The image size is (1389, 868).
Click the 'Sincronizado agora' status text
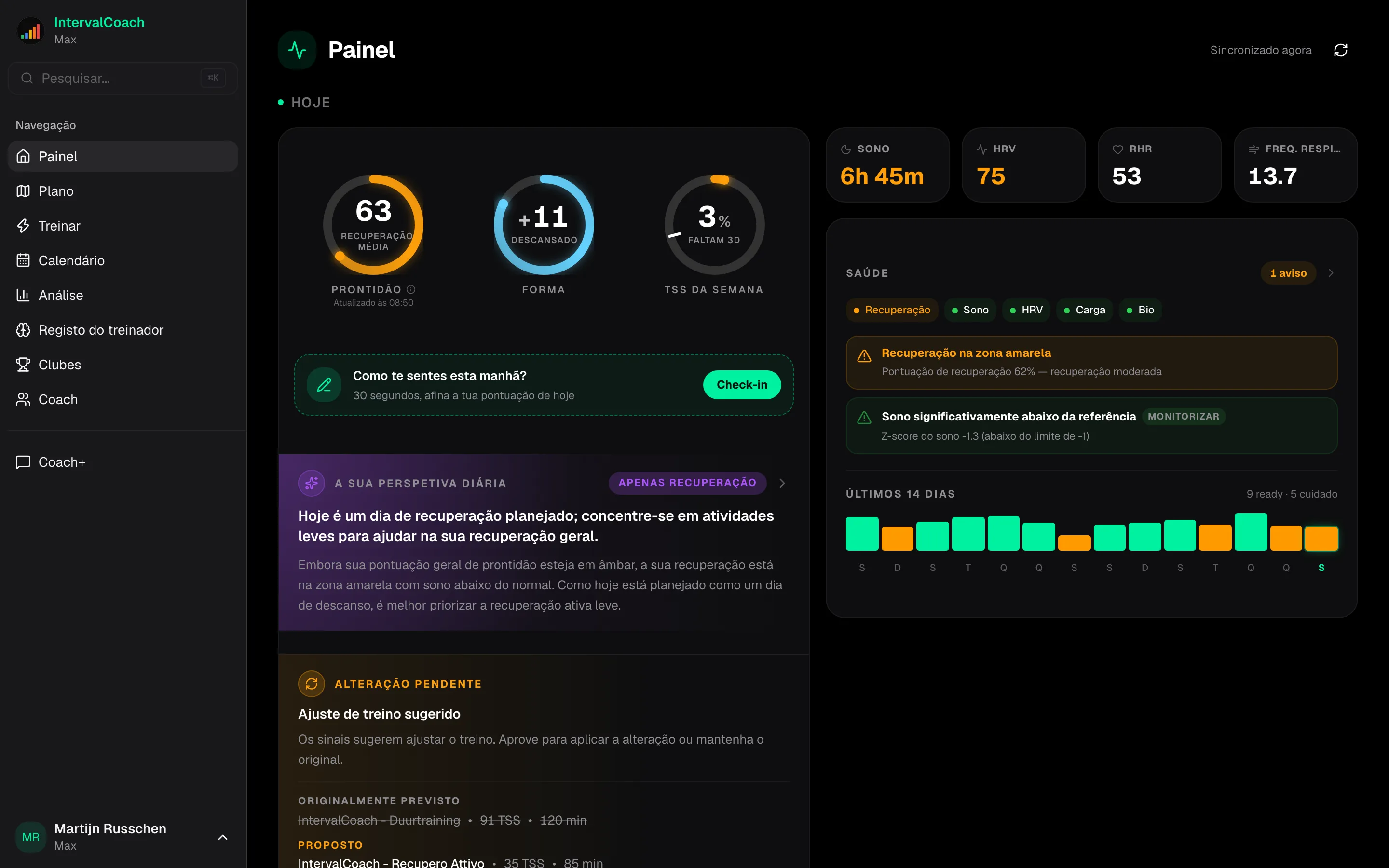1260,51
